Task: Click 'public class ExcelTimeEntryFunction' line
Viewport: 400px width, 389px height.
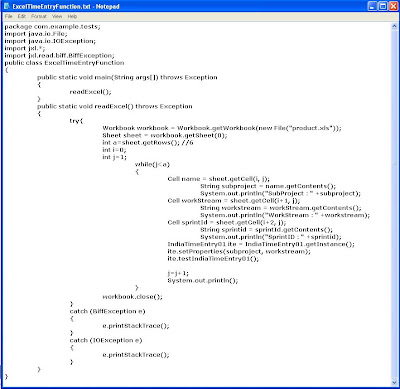Action: coord(64,63)
